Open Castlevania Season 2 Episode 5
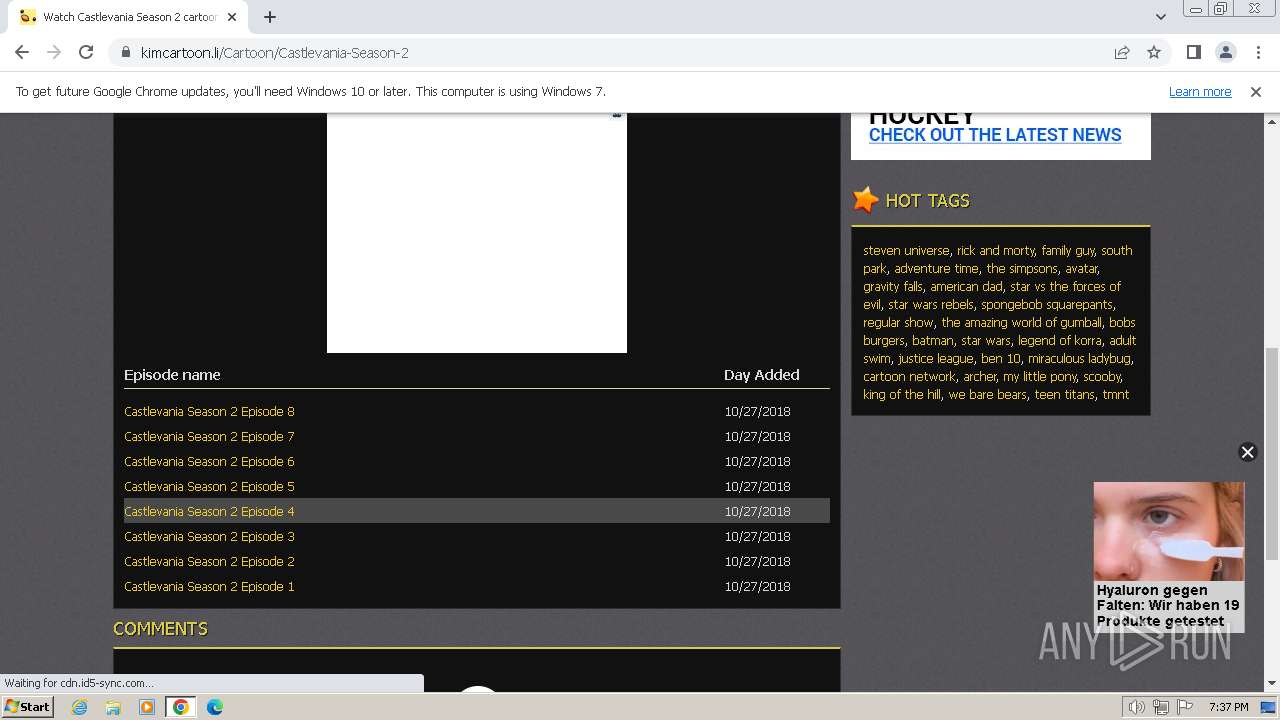 click(209, 487)
